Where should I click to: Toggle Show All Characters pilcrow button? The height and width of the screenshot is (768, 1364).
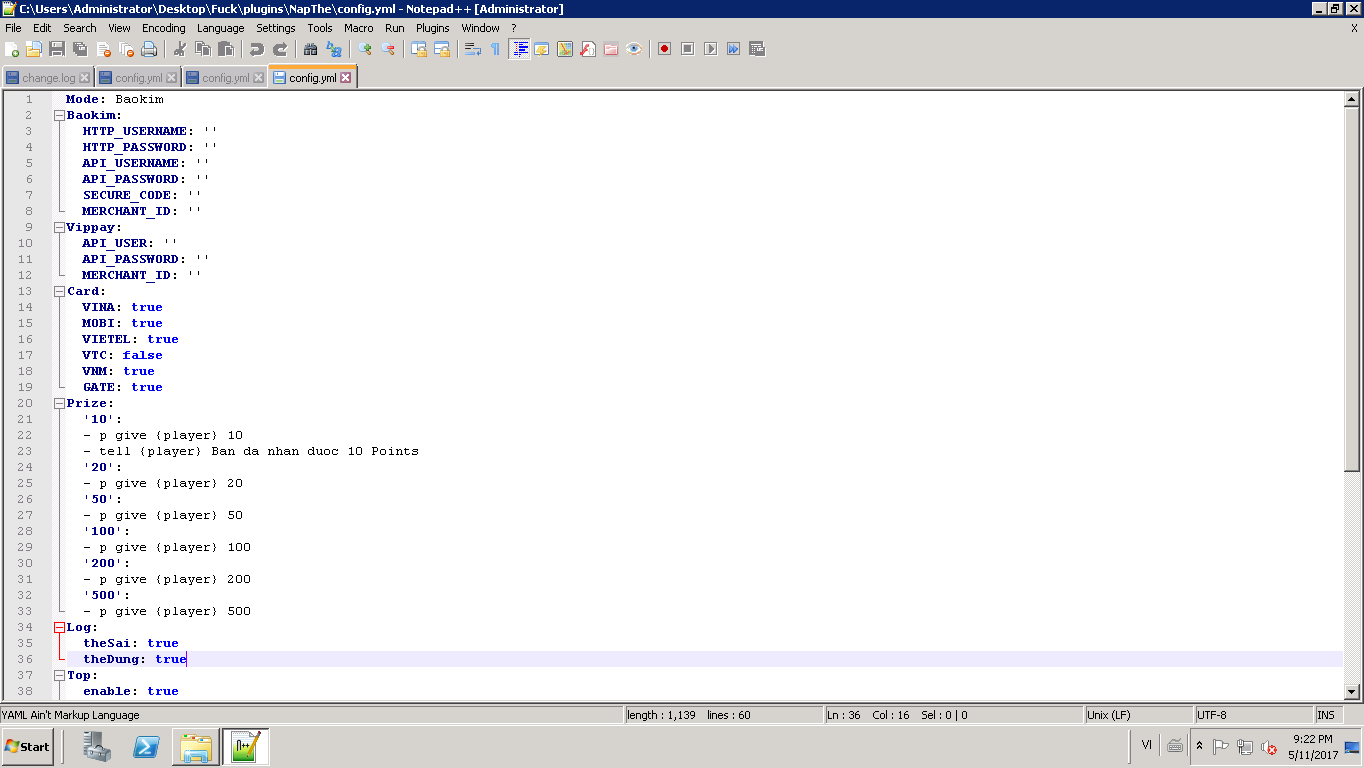(495, 49)
